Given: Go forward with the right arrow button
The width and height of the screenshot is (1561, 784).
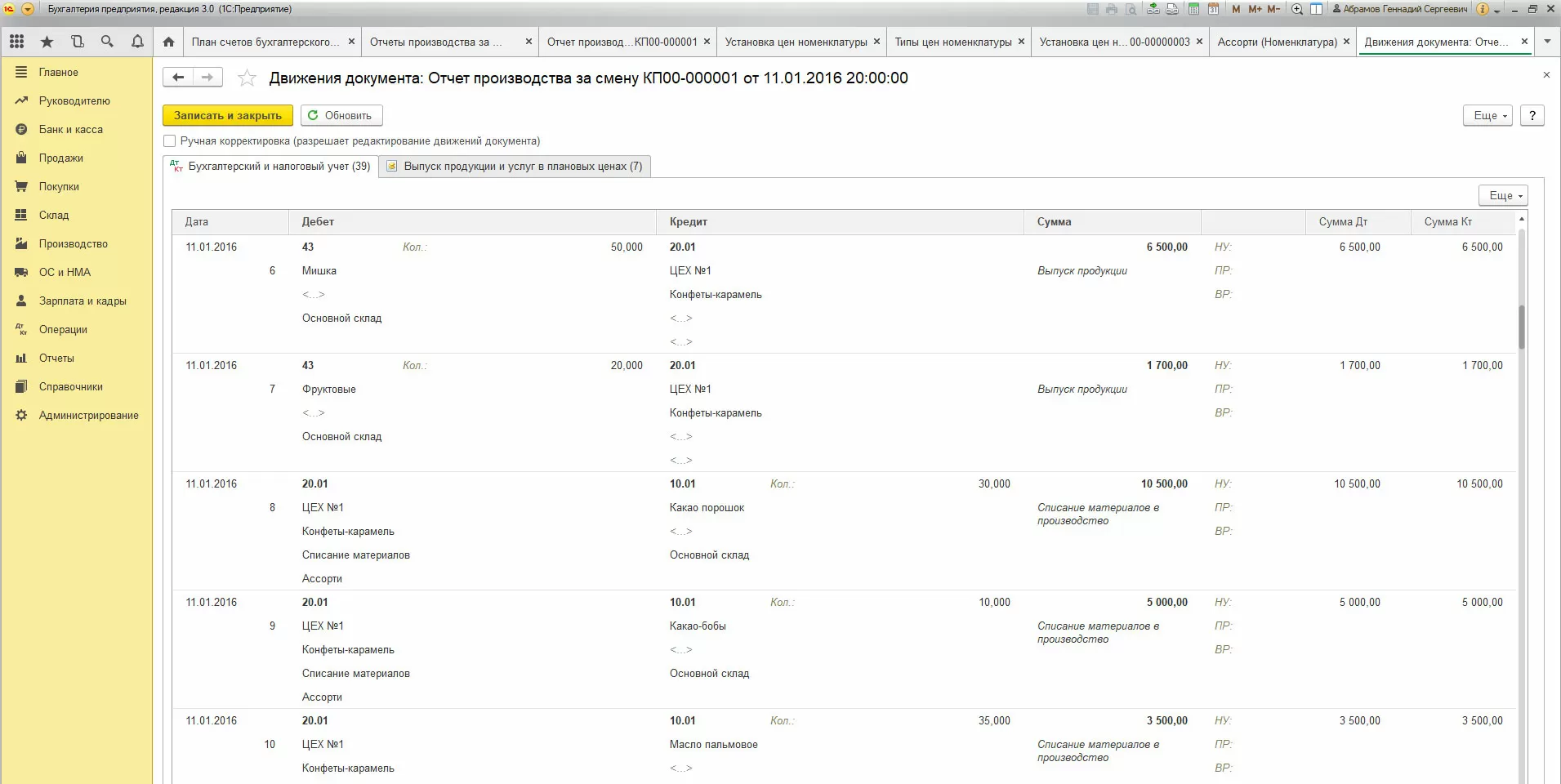Looking at the screenshot, I should pos(207,78).
